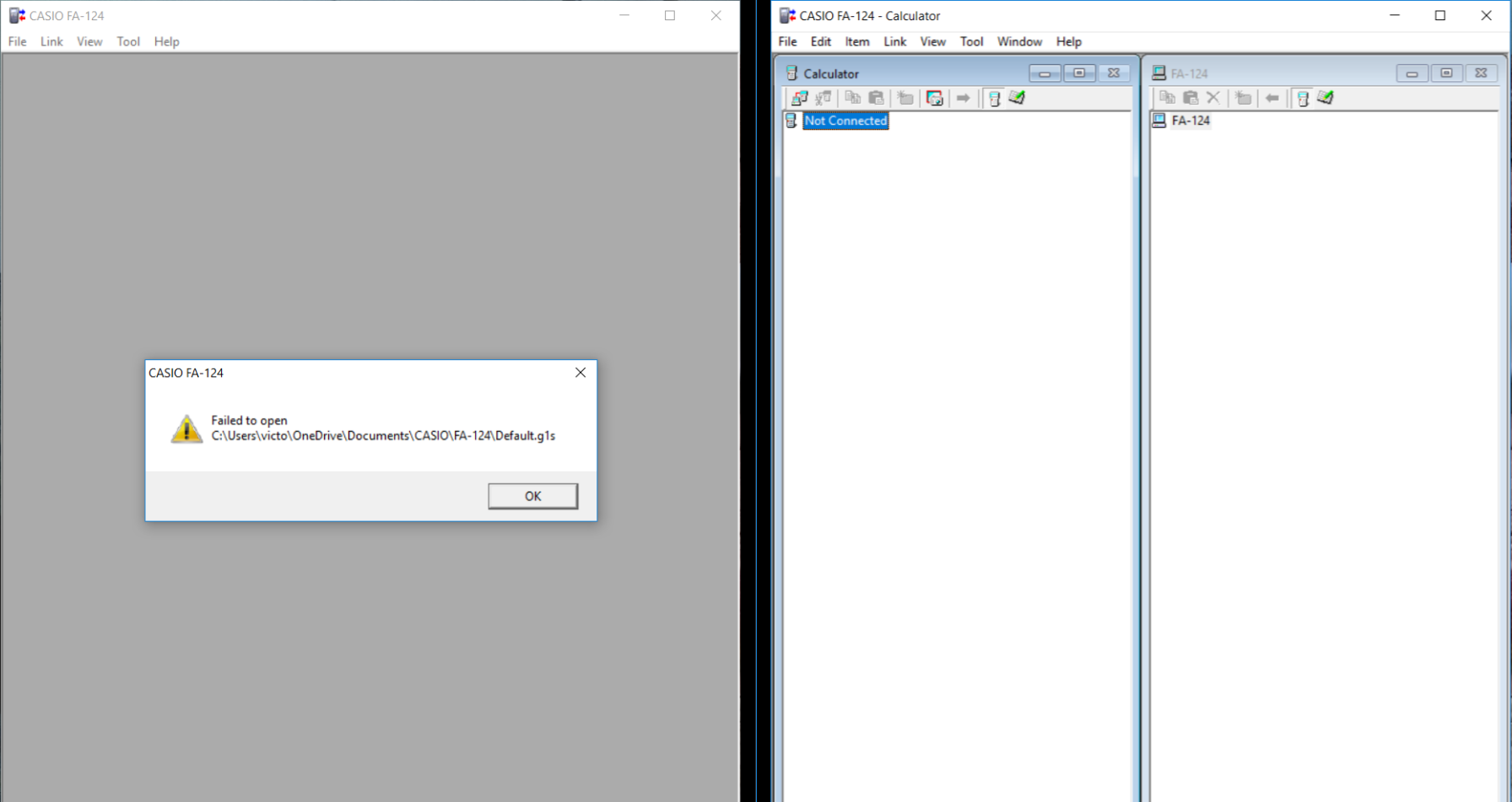This screenshot has width=1512, height=802.
Task: Click the CASIO FA-124 - Calculator window title bar
Action: [1142, 15]
